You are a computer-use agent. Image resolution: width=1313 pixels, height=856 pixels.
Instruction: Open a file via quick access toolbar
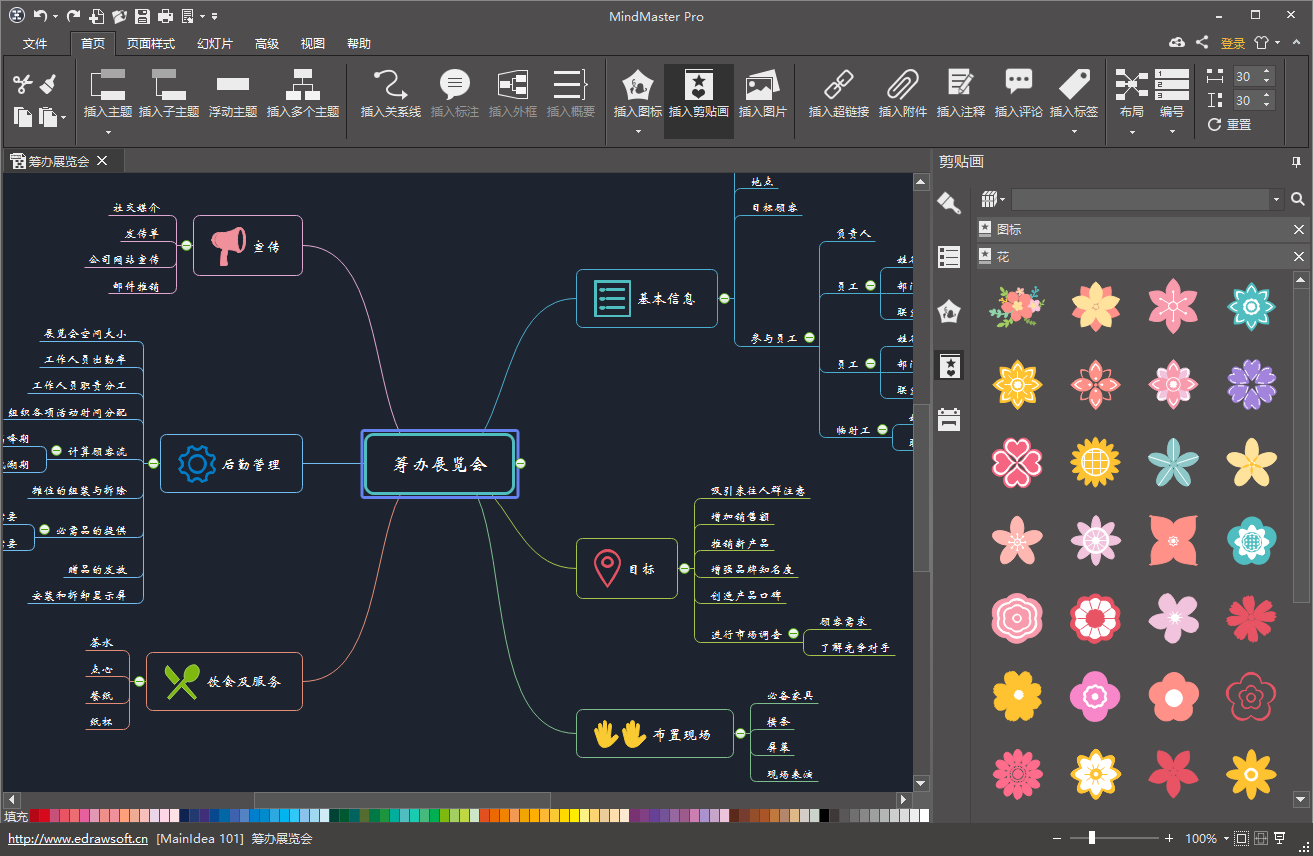click(x=120, y=16)
